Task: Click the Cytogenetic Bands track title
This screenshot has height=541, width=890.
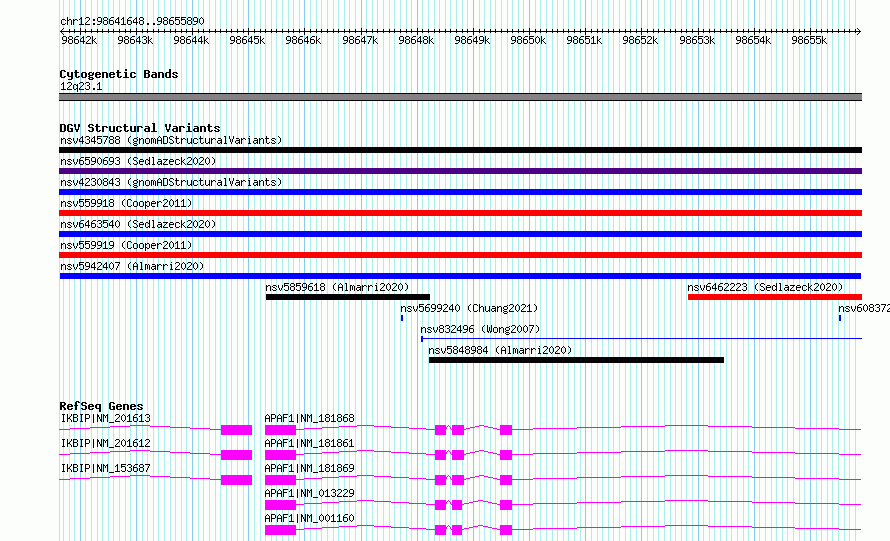Action: point(119,74)
